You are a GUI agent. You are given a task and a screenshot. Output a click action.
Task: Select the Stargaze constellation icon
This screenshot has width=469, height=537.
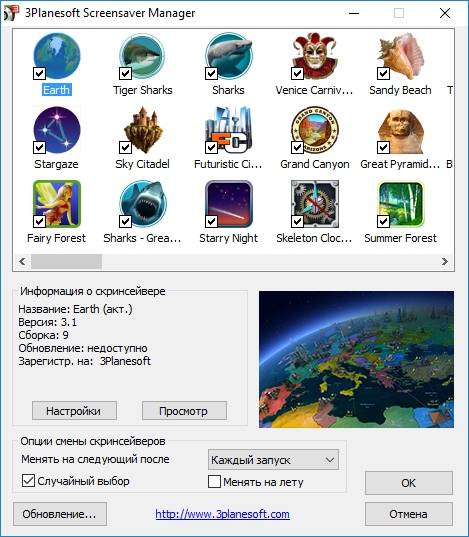click(x=57, y=130)
